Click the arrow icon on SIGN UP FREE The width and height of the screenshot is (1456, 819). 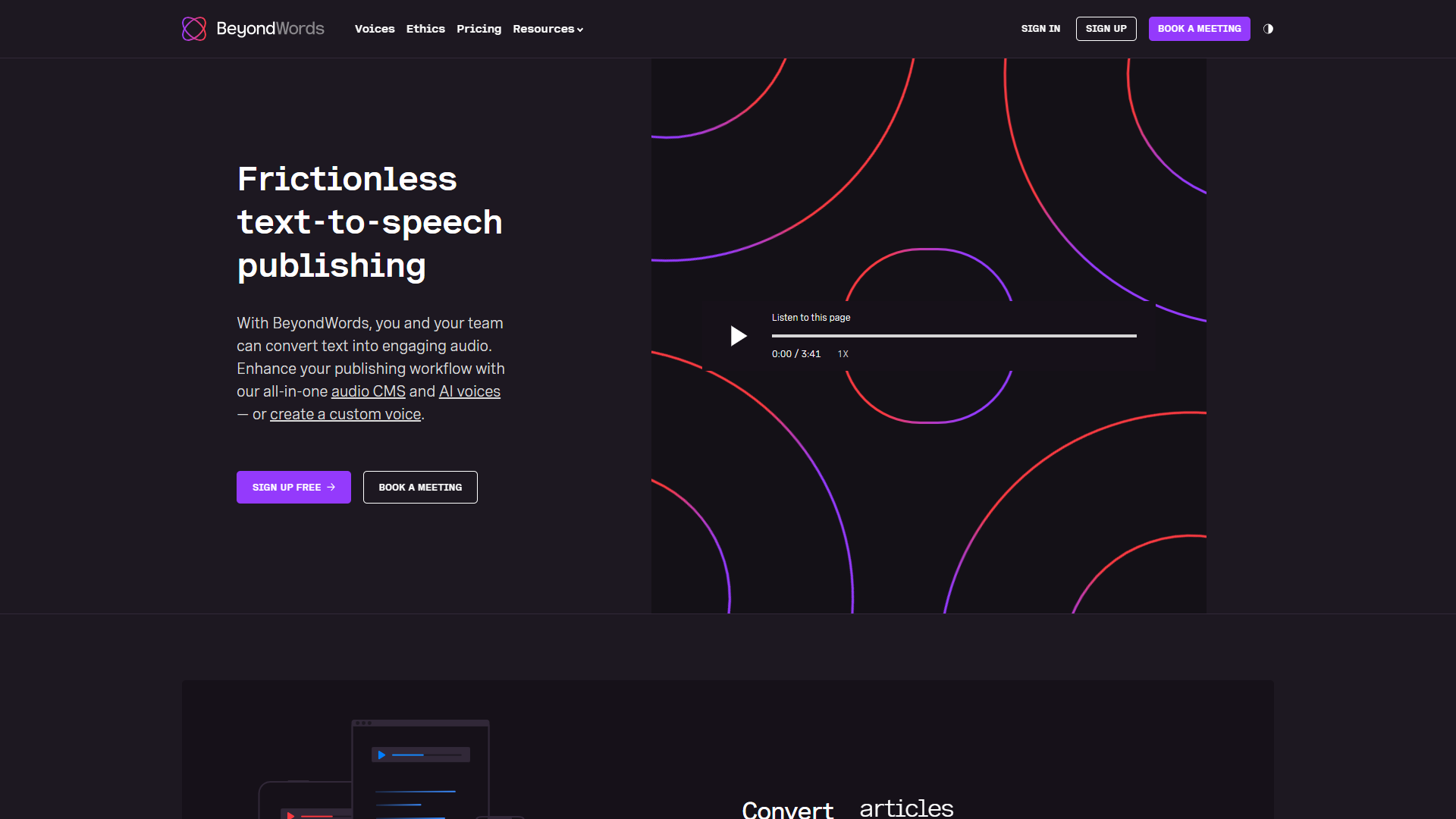pyautogui.click(x=331, y=488)
